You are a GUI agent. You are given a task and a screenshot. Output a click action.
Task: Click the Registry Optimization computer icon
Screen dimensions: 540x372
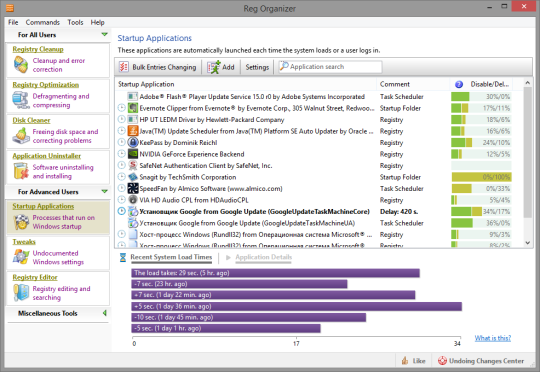(x=21, y=100)
